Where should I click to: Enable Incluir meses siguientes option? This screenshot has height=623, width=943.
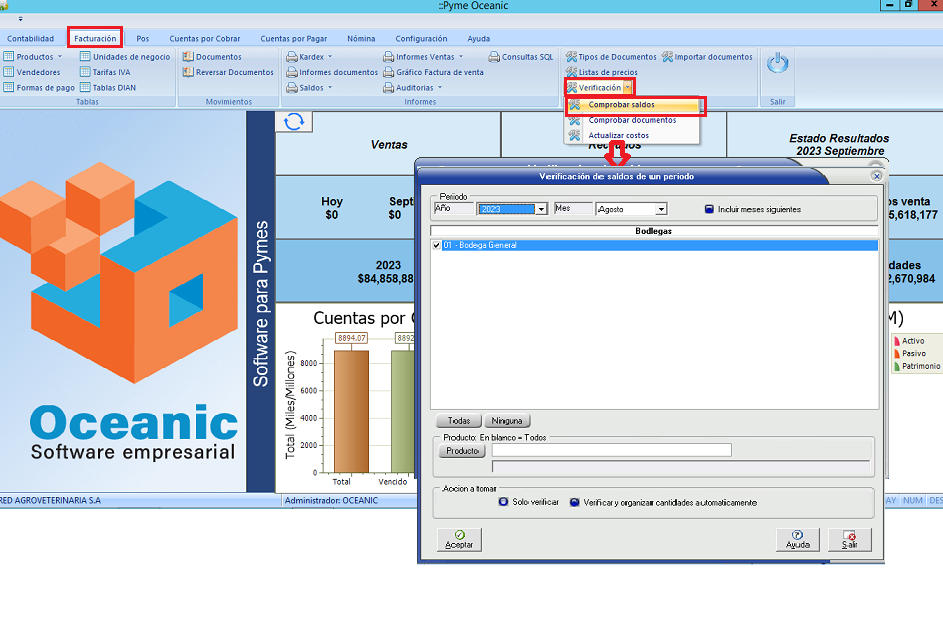coord(709,209)
